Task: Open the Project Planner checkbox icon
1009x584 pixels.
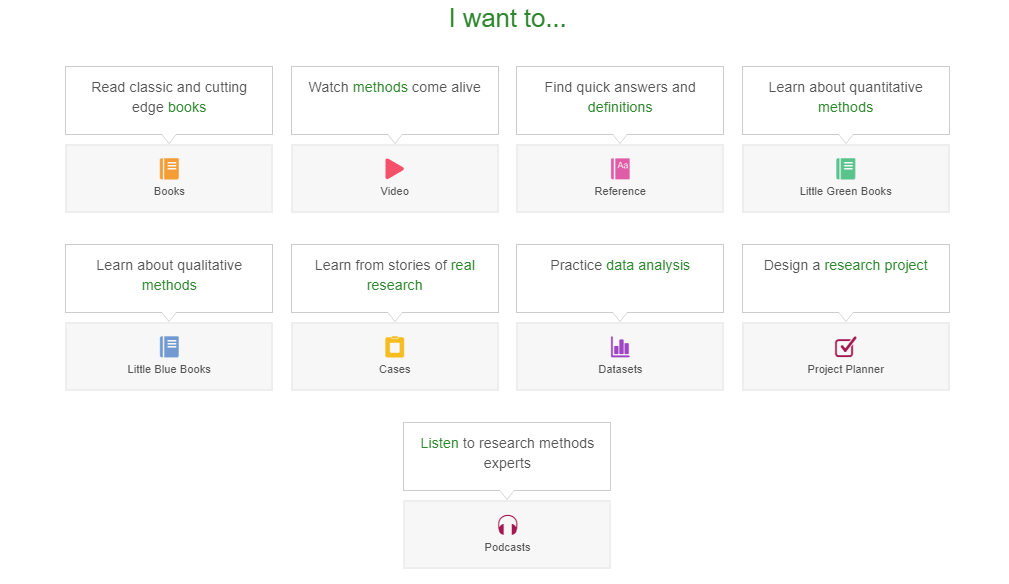Action: point(845,347)
